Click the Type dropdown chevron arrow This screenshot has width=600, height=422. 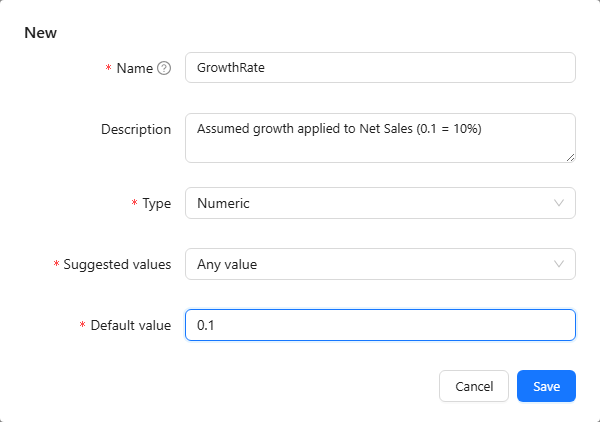click(559, 203)
